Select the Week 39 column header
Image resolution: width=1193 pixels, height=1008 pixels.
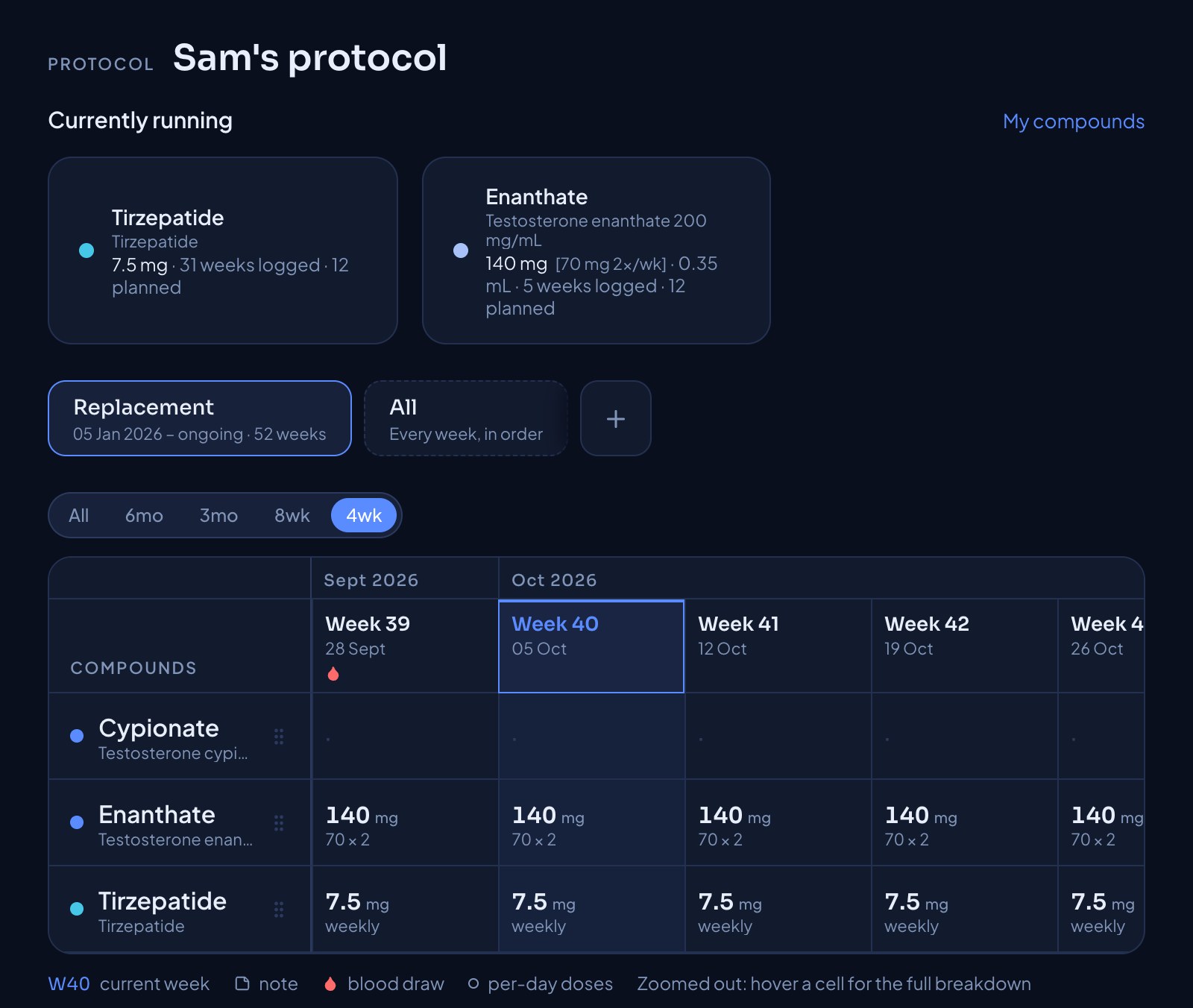point(405,646)
